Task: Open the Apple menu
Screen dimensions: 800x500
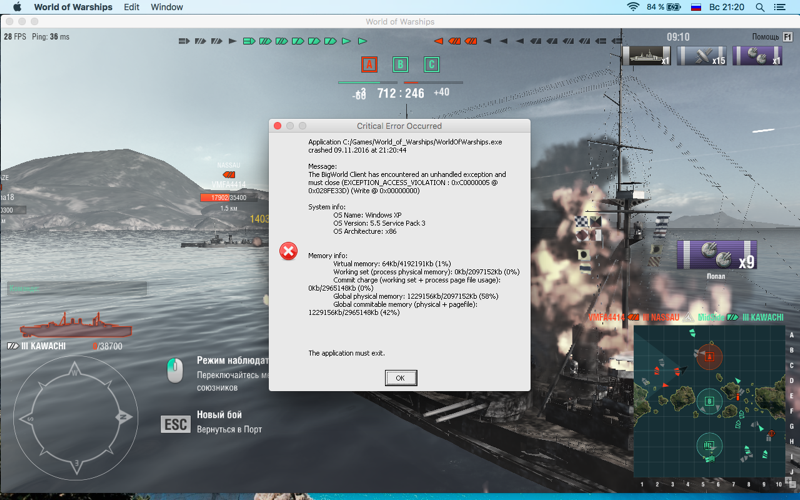Action: (x=17, y=7)
